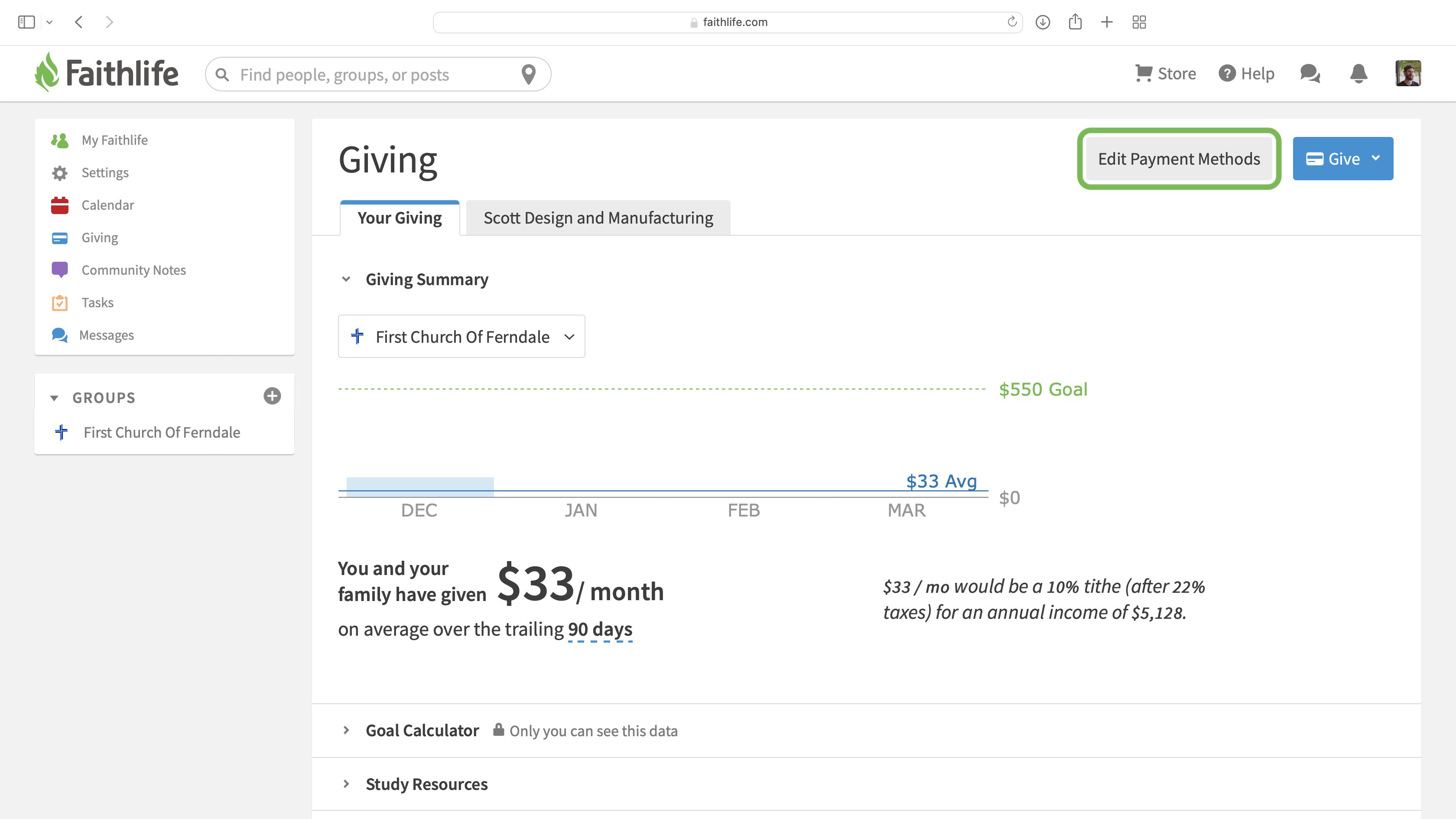Focus the Find people, groups, or posts field
1456x819 pixels.
377,74
